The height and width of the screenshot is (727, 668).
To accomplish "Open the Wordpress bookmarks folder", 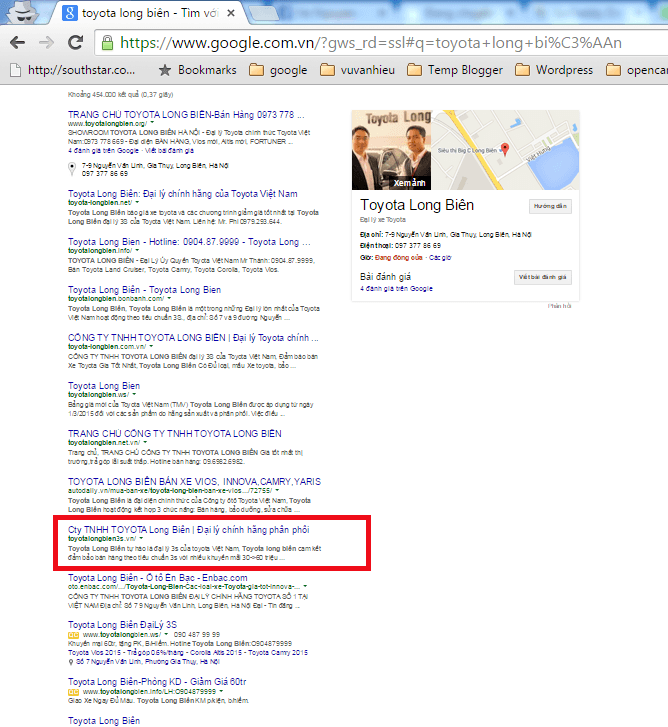I will click(x=554, y=70).
